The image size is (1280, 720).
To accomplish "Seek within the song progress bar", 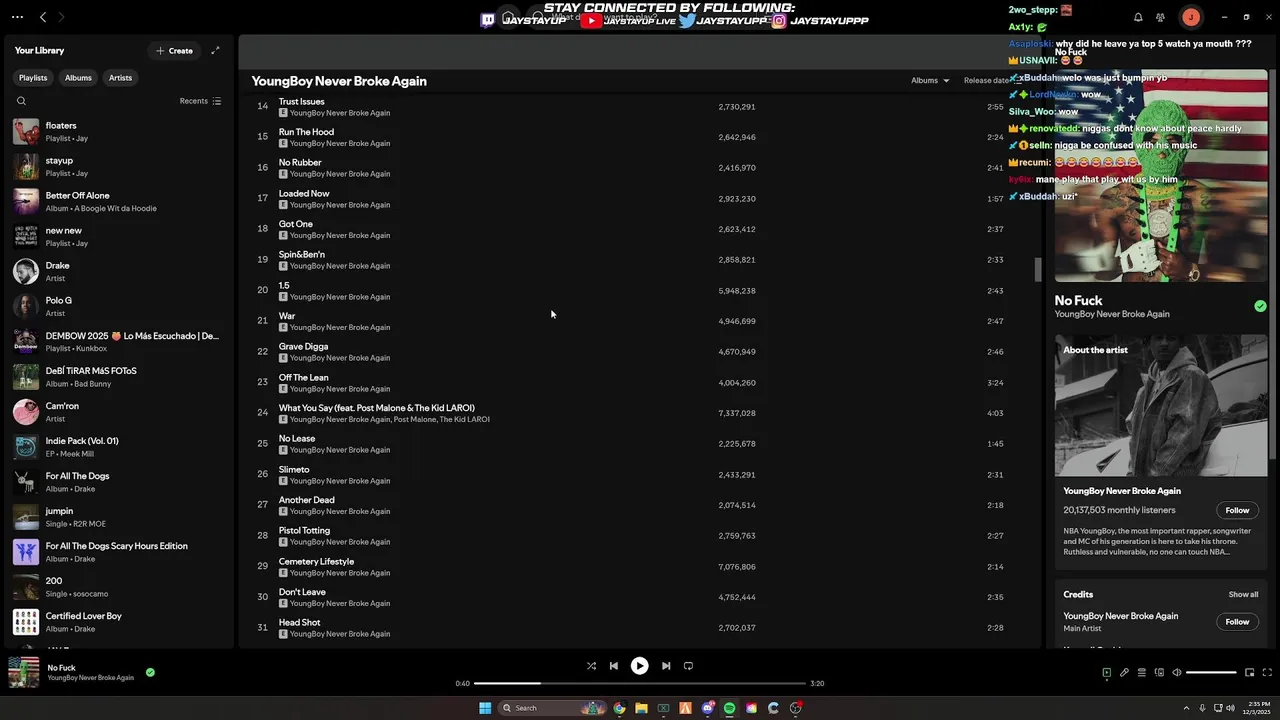I will coord(640,684).
